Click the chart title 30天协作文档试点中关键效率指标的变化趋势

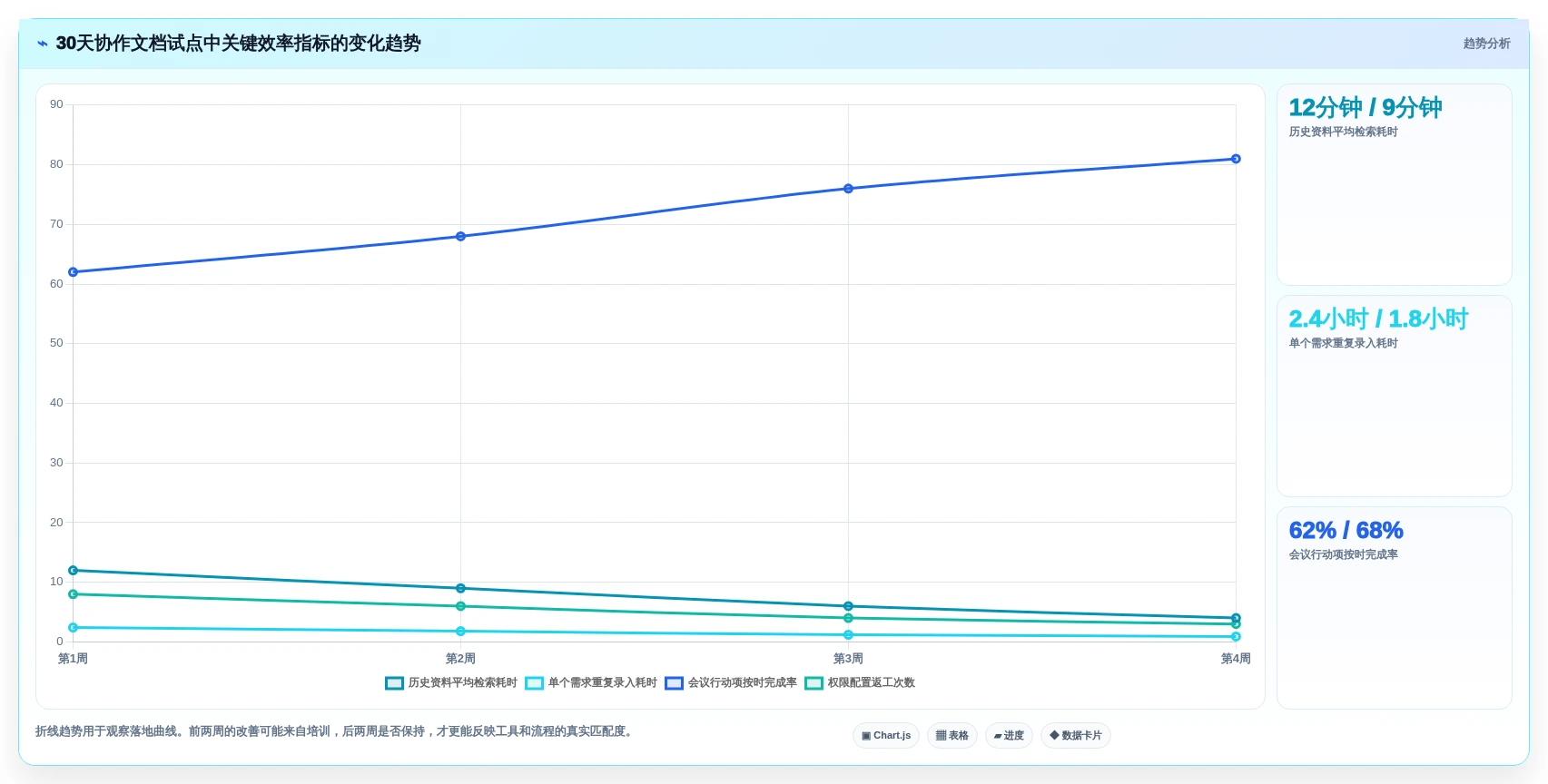click(238, 44)
